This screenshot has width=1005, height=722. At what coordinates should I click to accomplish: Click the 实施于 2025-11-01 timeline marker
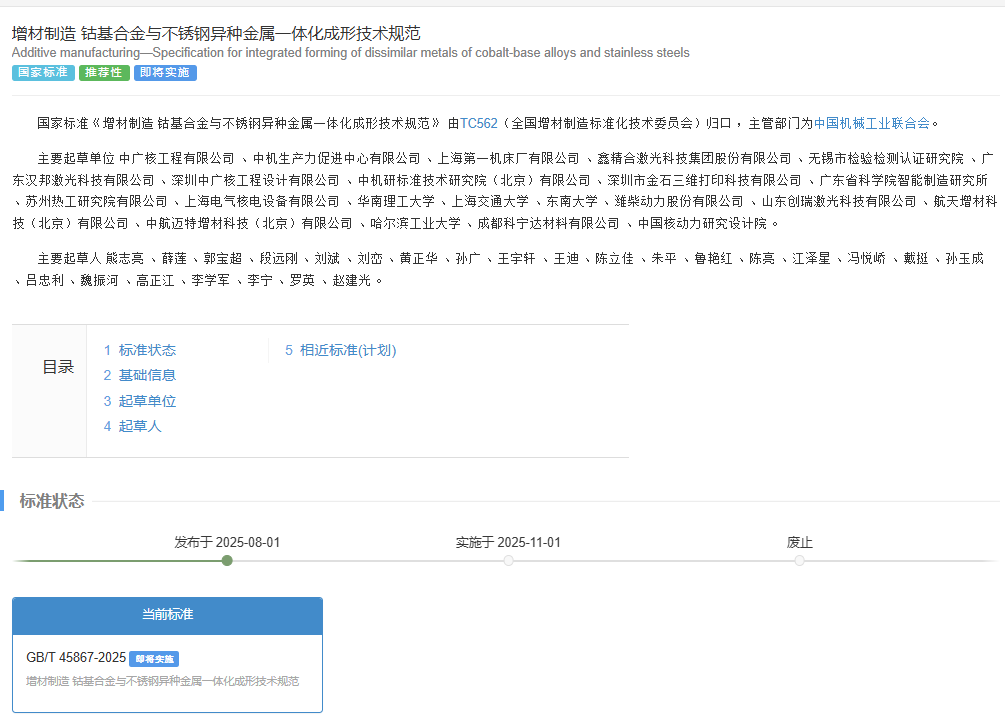coord(508,561)
